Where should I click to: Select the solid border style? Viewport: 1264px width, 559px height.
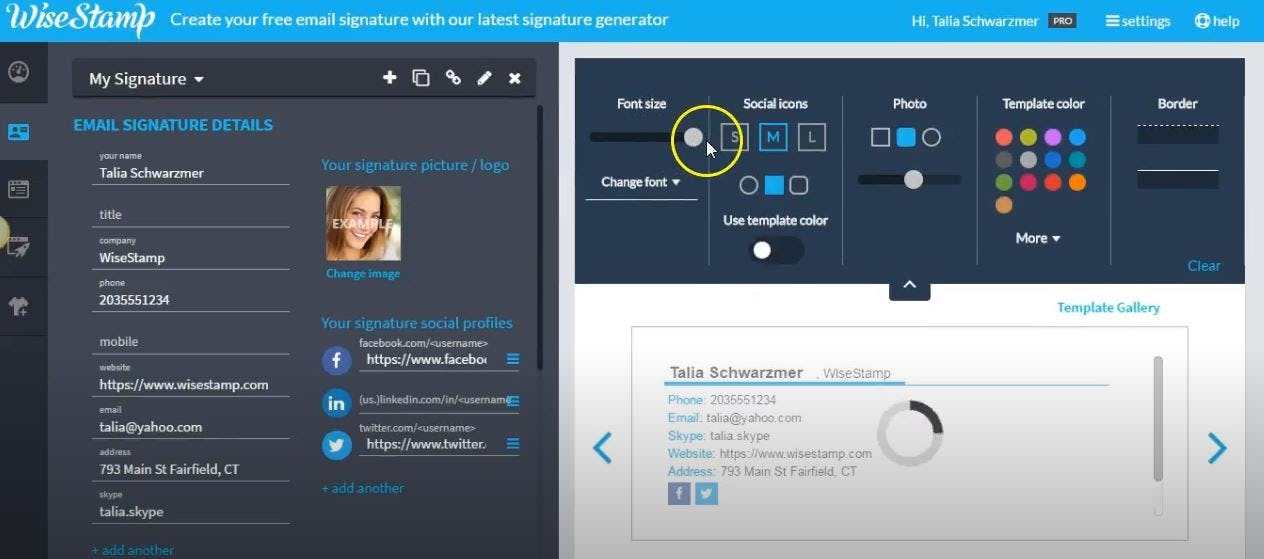click(1178, 179)
